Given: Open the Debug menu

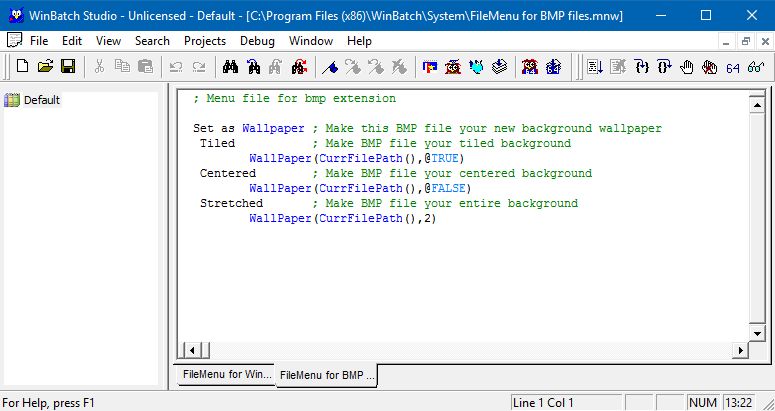Looking at the screenshot, I should click(257, 41).
